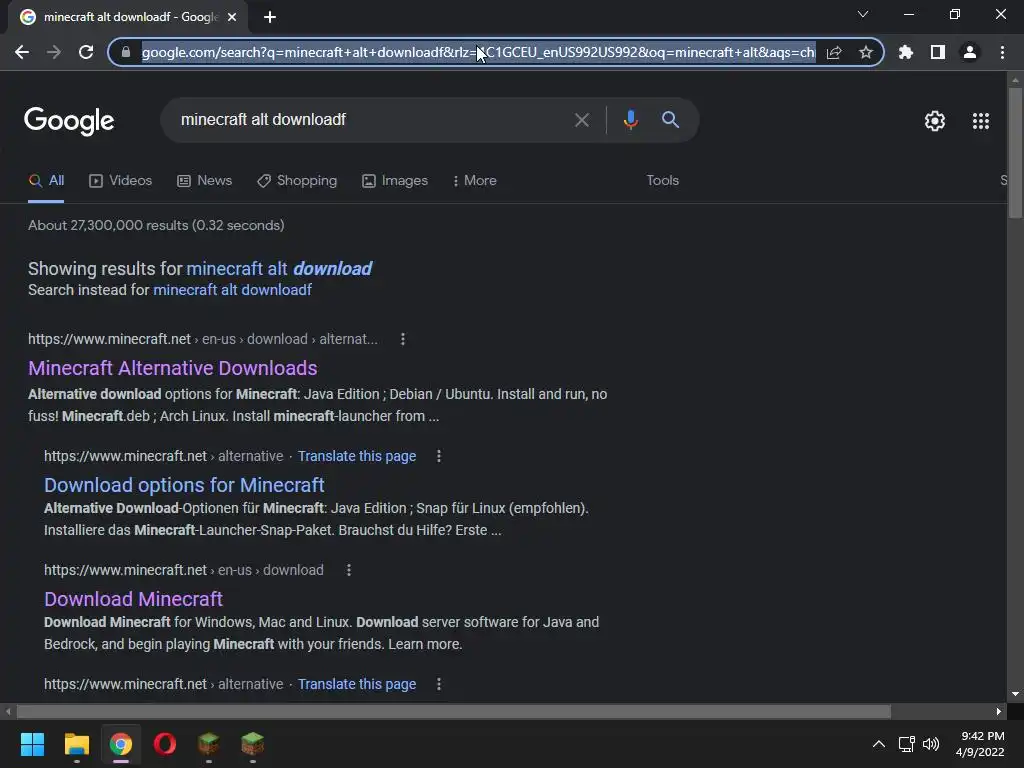Click the horizontal scrollbar right arrow
The image size is (1024, 768).
(x=999, y=711)
